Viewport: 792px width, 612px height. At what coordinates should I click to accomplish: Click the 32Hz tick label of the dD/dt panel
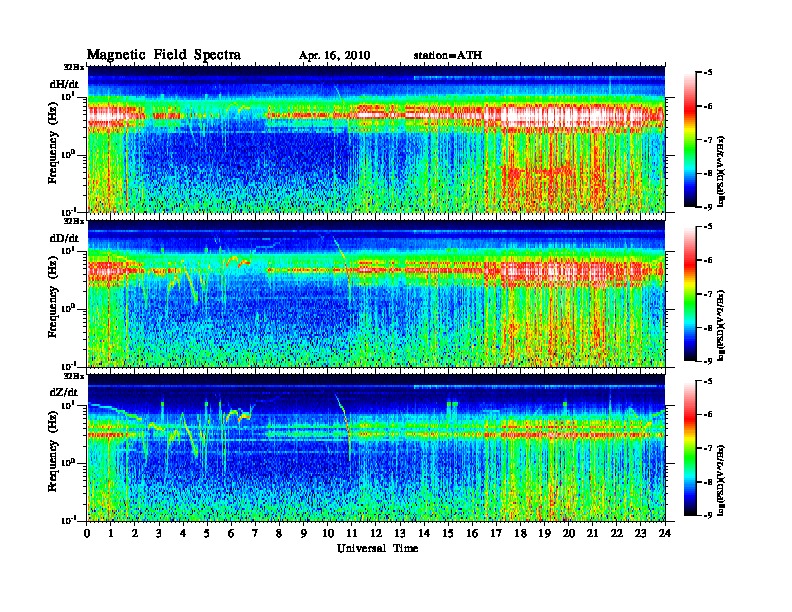click(x=74, y=221)
